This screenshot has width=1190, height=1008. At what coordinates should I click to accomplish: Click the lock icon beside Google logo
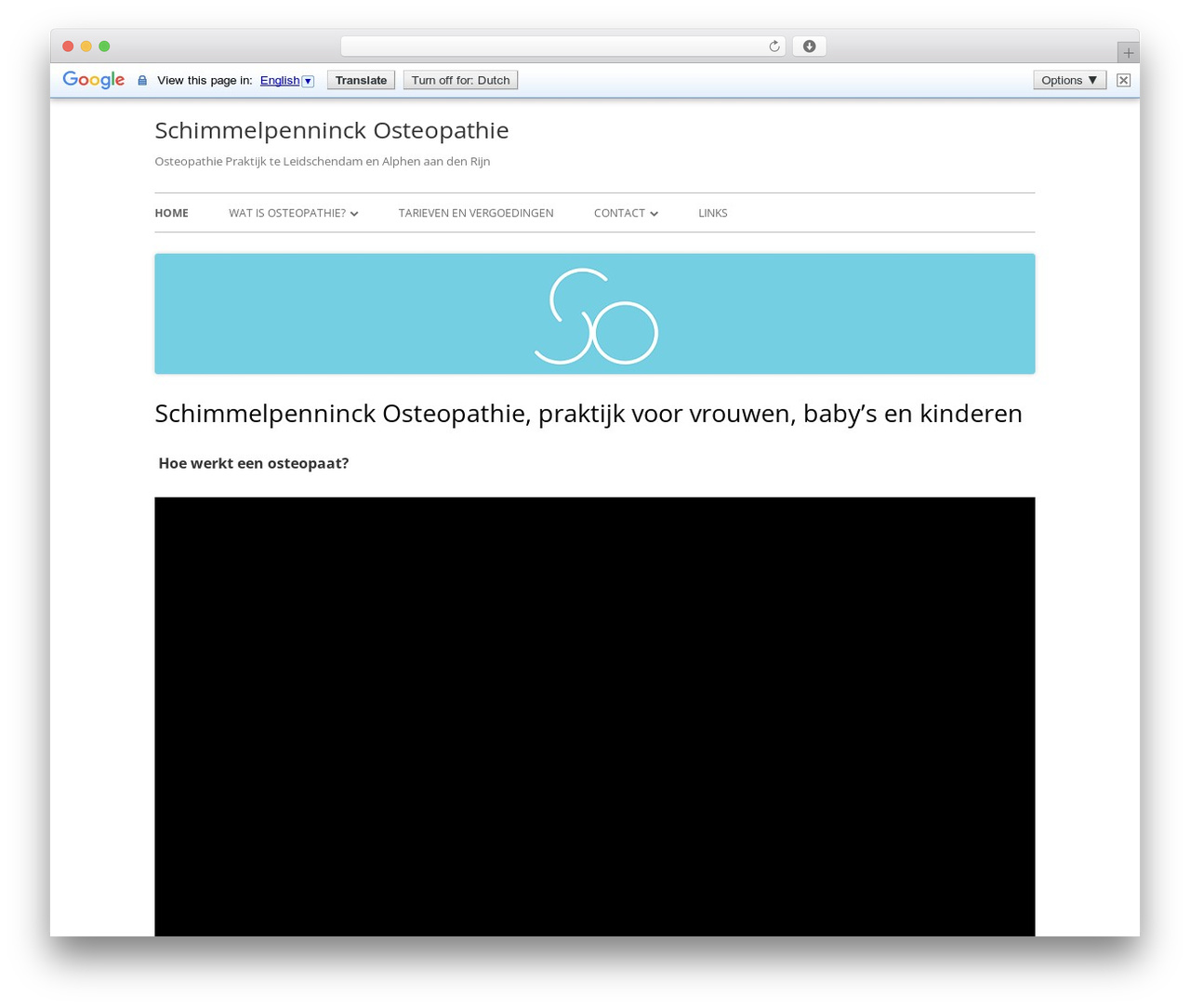coord(142,81)
